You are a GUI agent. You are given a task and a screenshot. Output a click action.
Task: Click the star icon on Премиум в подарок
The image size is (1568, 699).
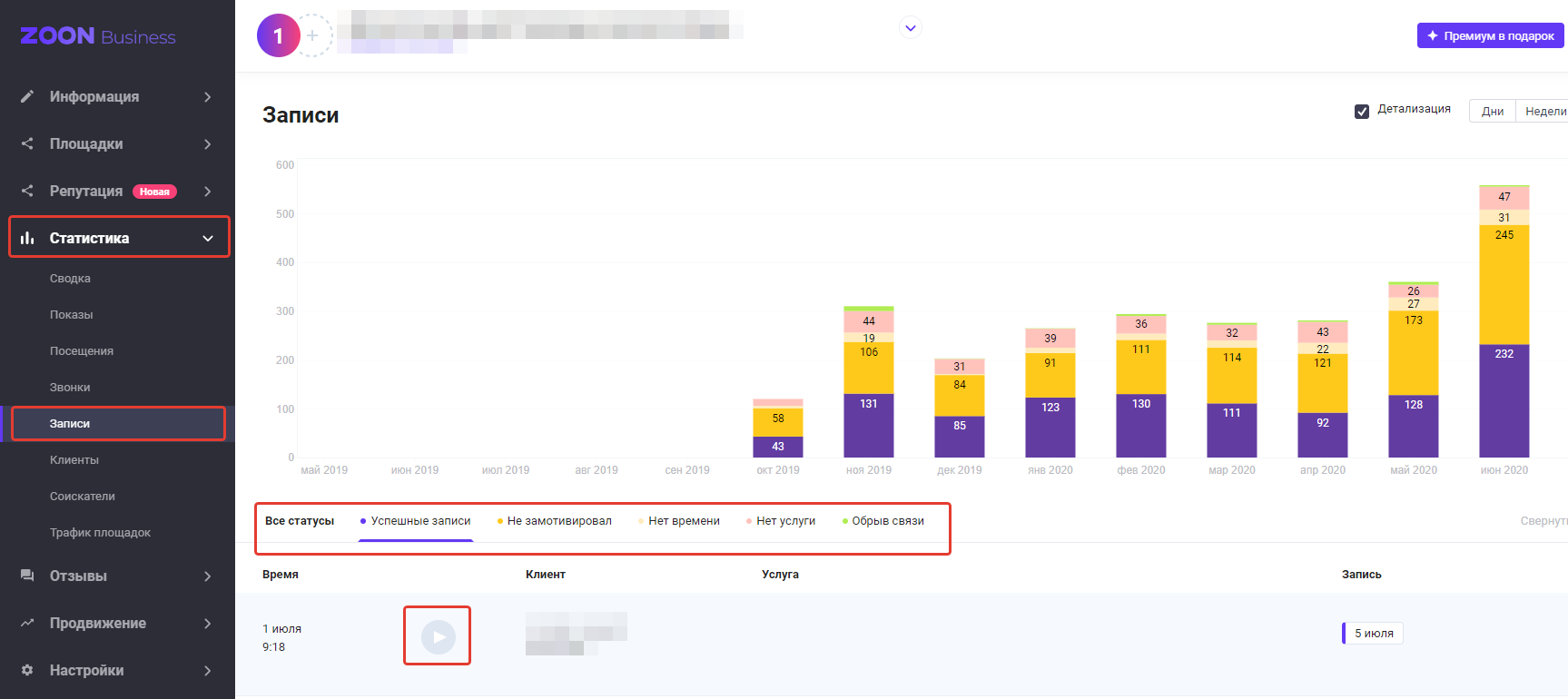1433,35
